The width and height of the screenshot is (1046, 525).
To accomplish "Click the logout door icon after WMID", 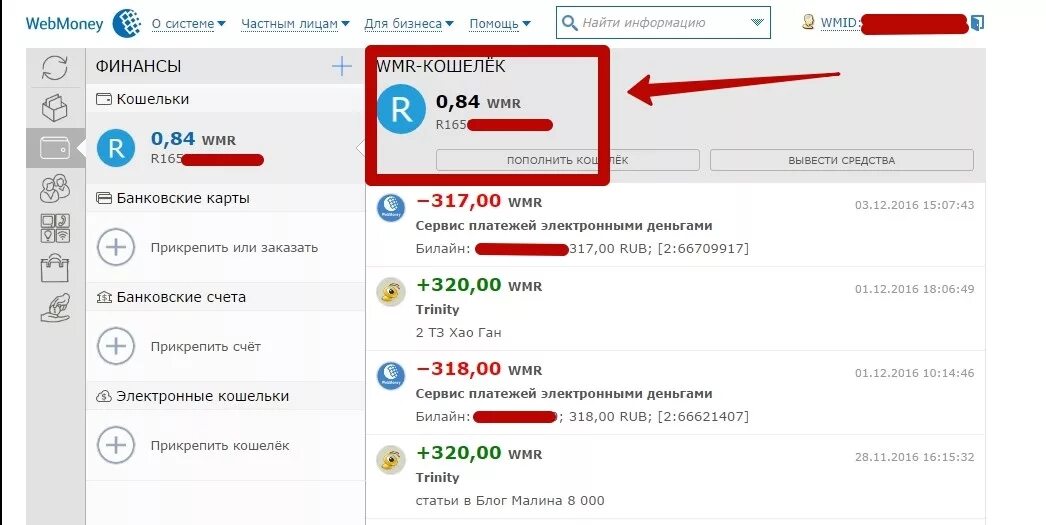I will pos(977,23).
